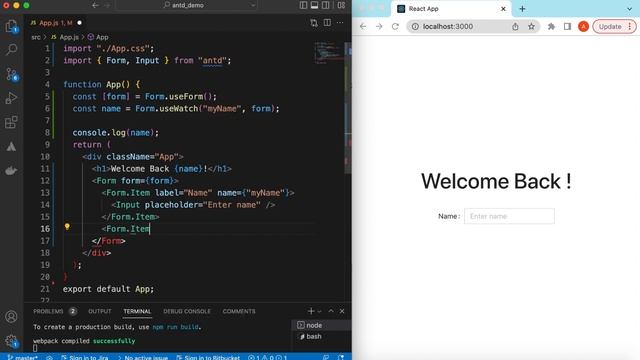The width and height of the screenshot is (640, 360).
Task: Bookmark the page with the star icon
Action: 531,27
